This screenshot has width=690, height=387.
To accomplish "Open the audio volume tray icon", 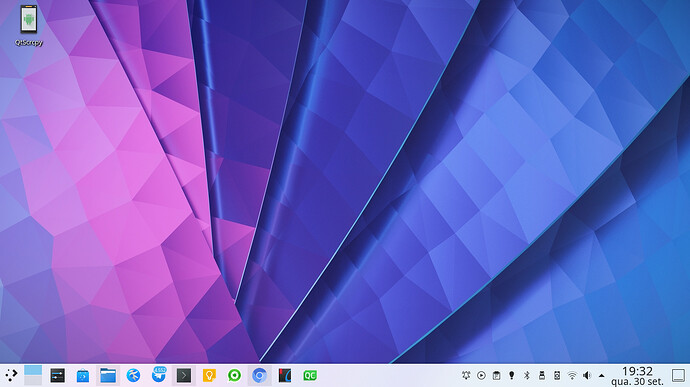I will pos(587,376).
